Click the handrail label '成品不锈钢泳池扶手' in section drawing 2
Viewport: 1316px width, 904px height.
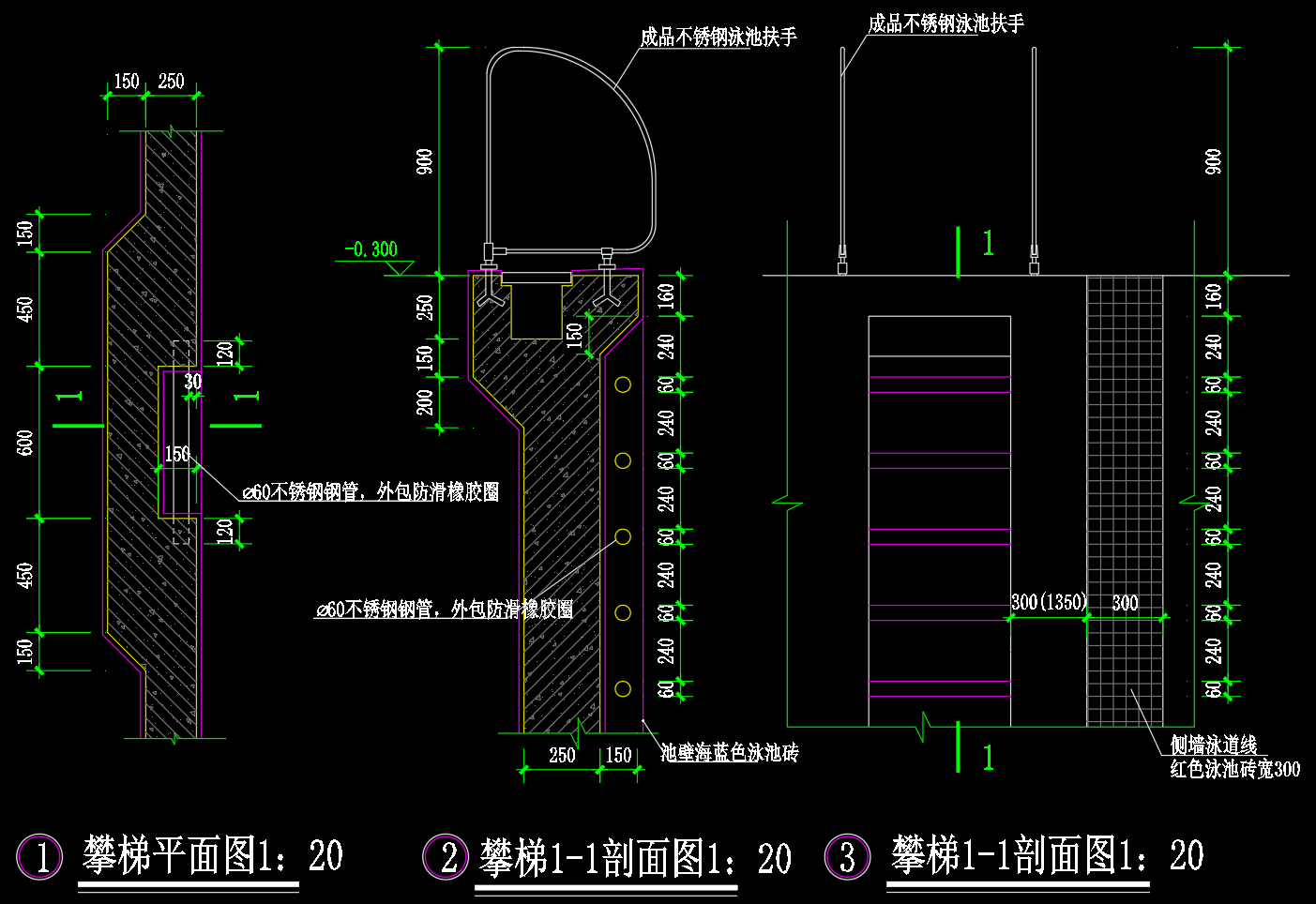(719, 37)
